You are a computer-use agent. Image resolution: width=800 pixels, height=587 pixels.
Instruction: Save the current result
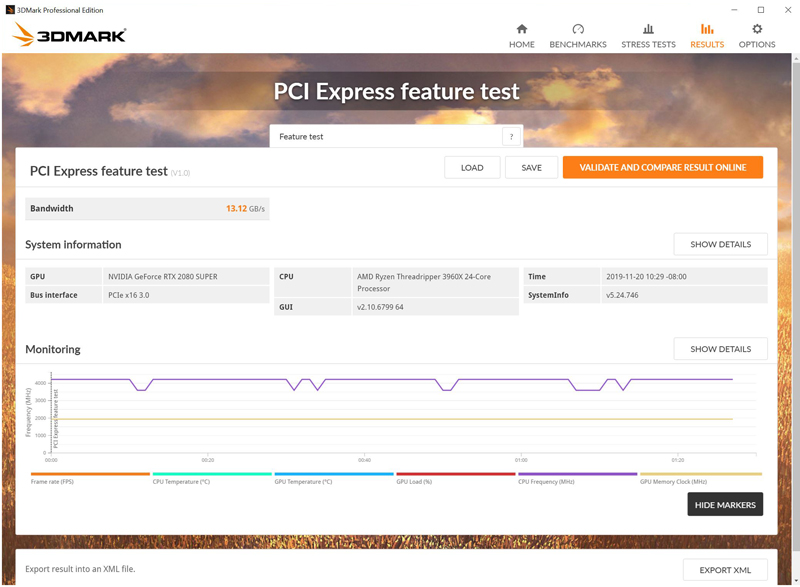531,168
